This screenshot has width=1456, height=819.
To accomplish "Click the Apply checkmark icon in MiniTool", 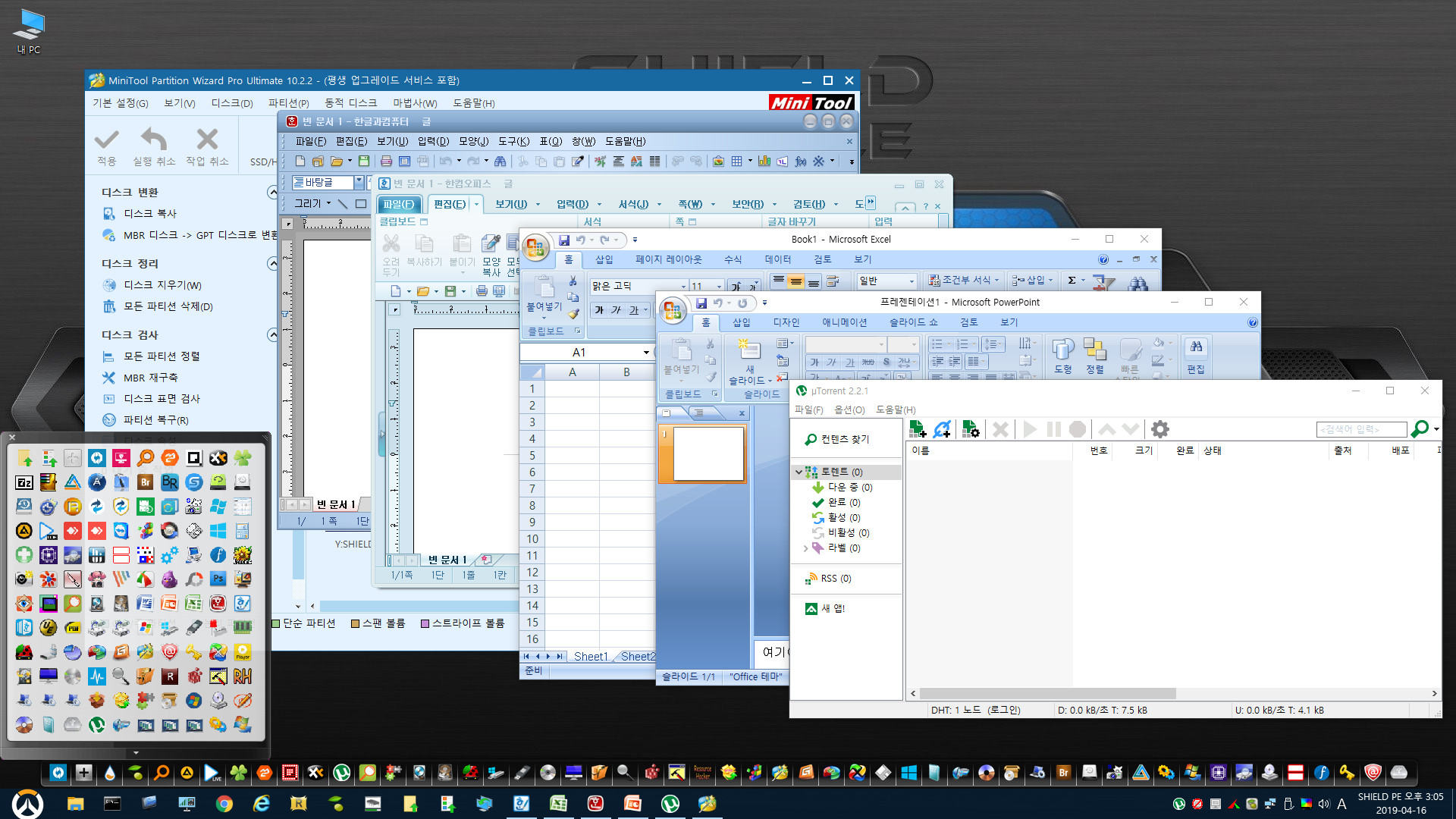I will coord(106,140).
